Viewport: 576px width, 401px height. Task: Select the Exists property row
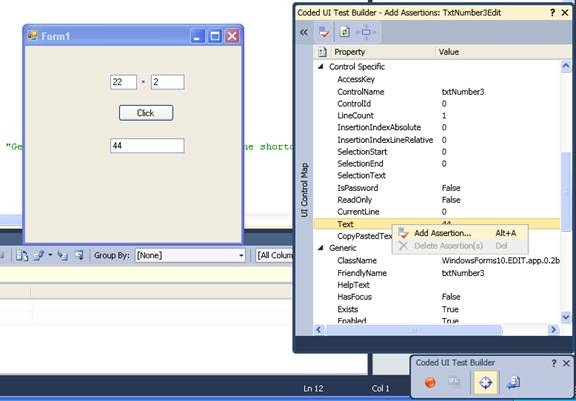click(437, 309)
